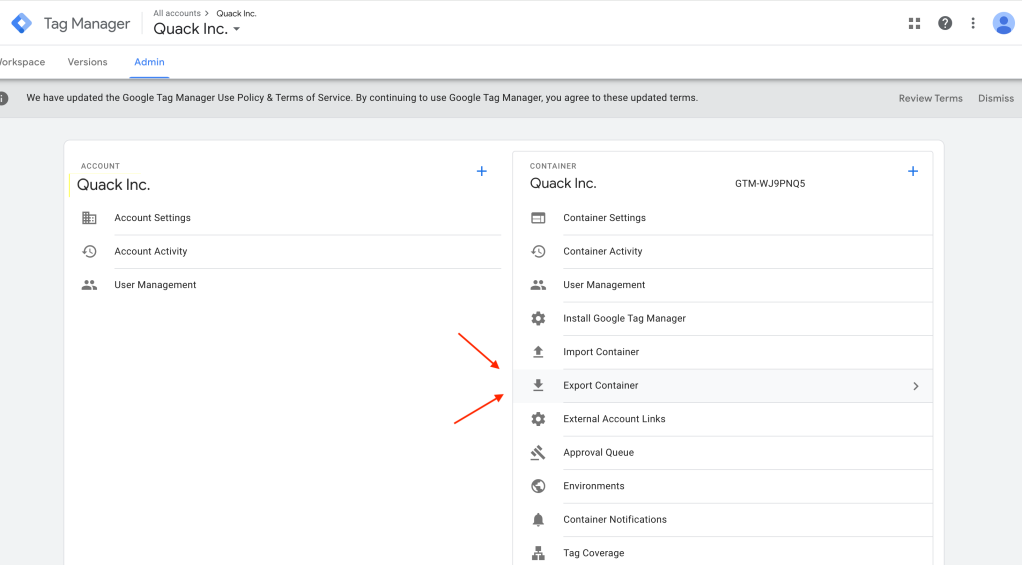Screen dimensions: 1022x565
Task: Click the Tag Coverage sitemap icon
Action: (538, 553)
